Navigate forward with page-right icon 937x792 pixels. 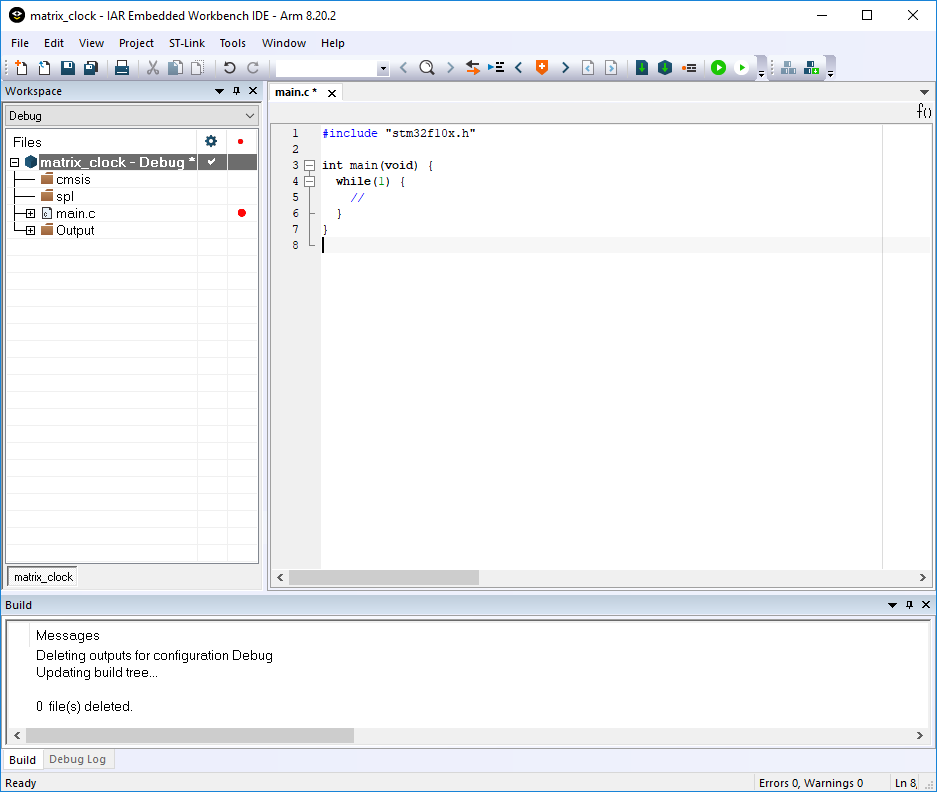[x=611, y=68]
